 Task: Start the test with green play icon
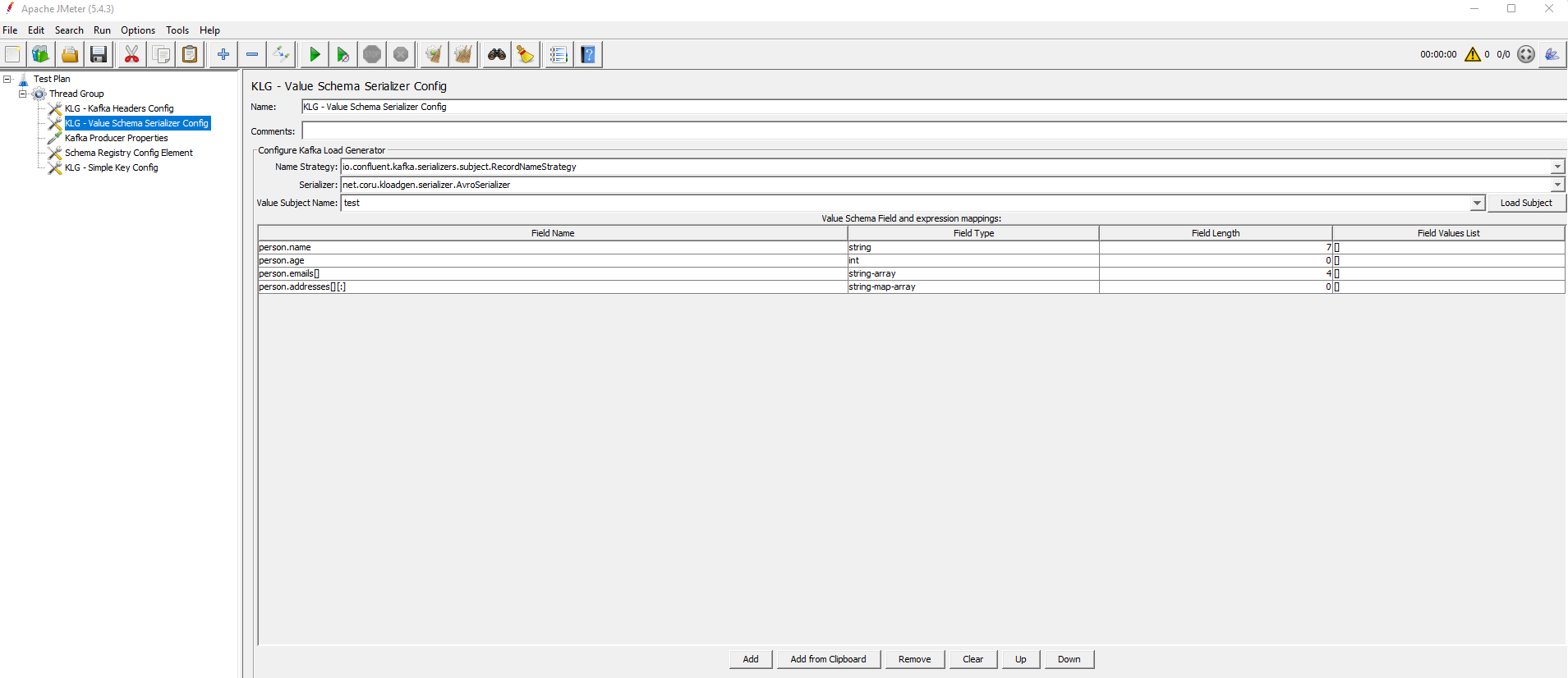point(315,55)
